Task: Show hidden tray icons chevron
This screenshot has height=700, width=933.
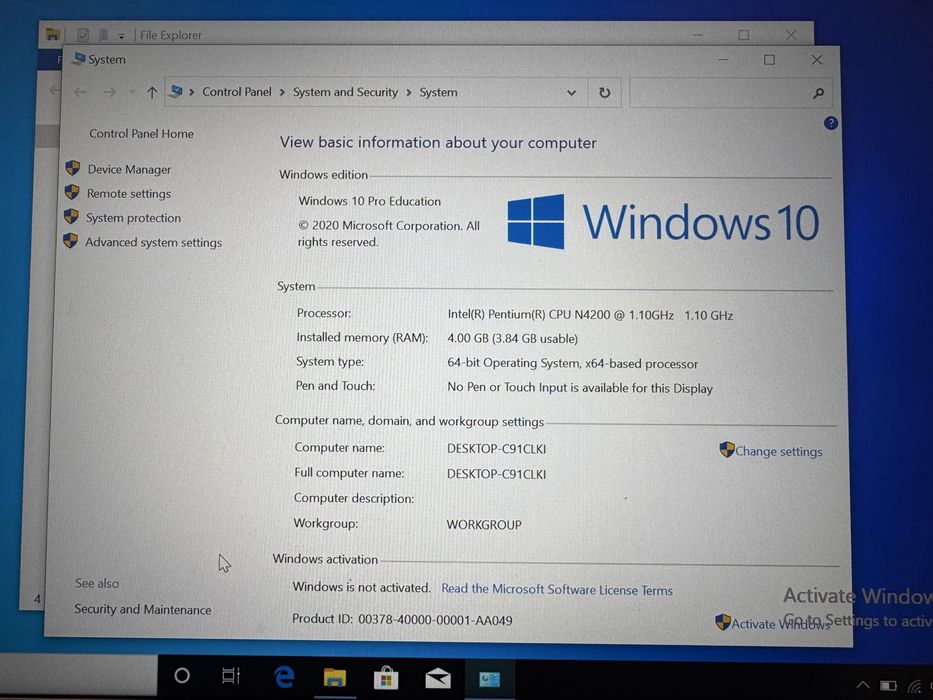Action: 863,685
